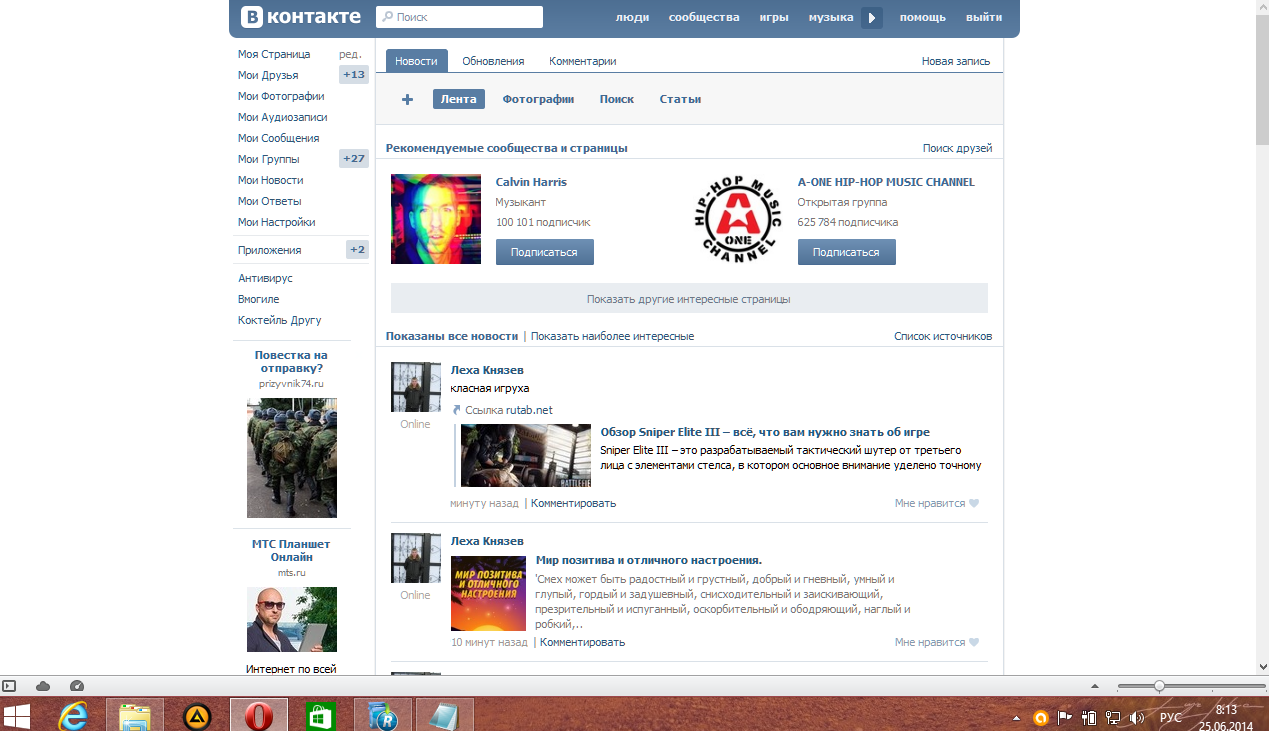Click the music player play icon in the header
The image size is (1269, 731).
point(872,17)
